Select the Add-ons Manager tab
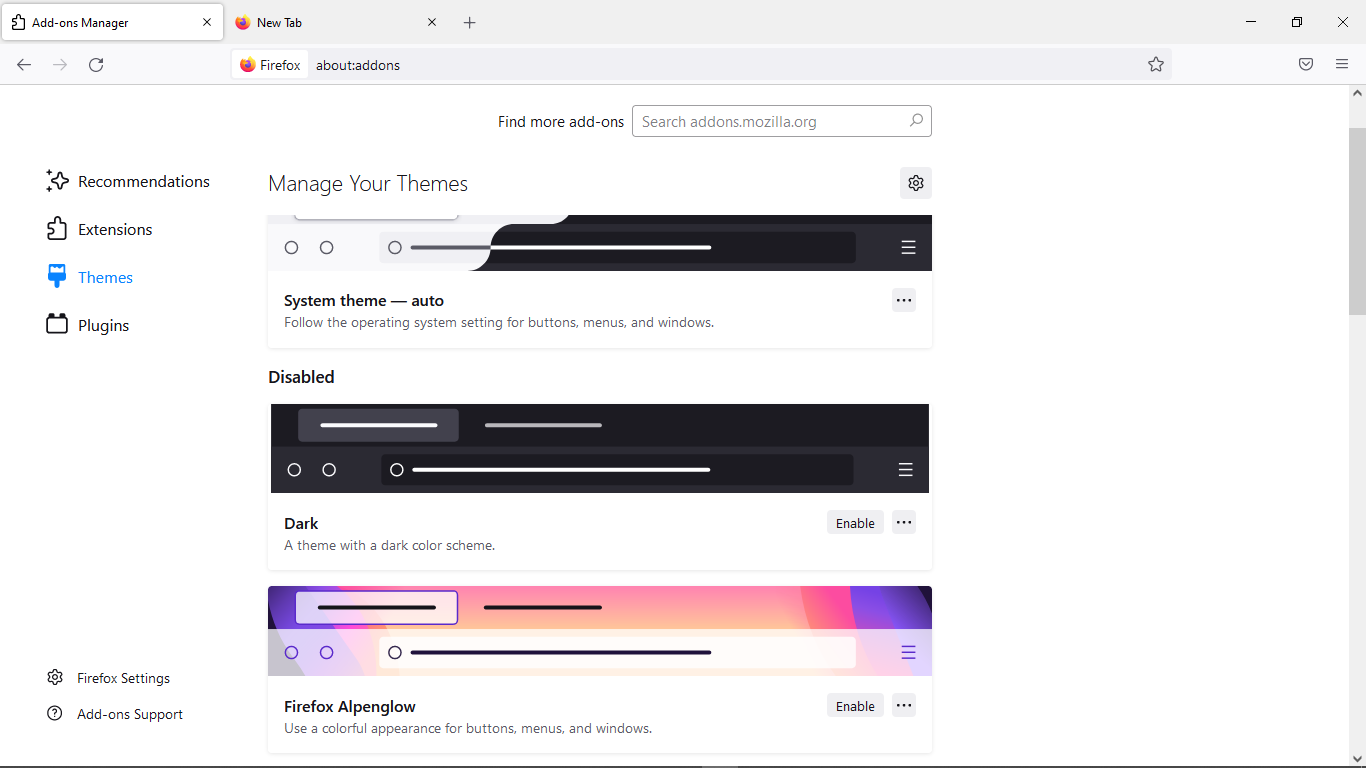This screenshot has width=1366, height=768. point(112,22)
